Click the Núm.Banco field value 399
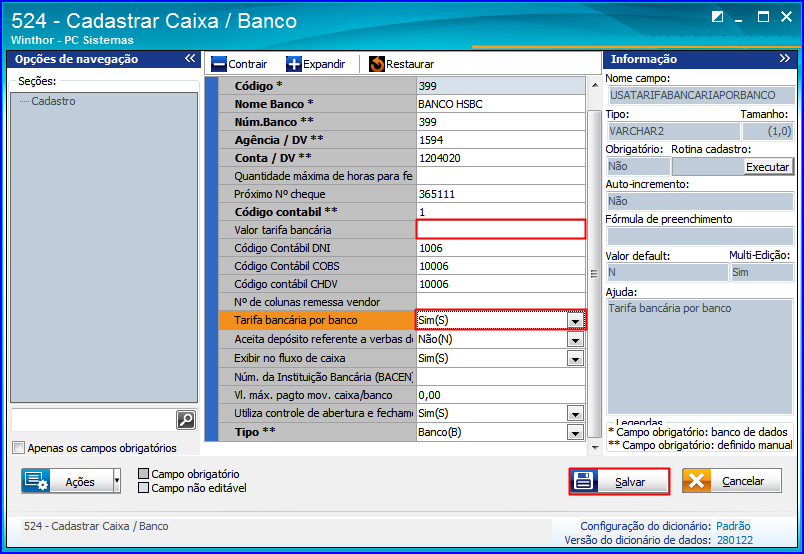Viewport: 804px width, 554px height. pos(500,122)
